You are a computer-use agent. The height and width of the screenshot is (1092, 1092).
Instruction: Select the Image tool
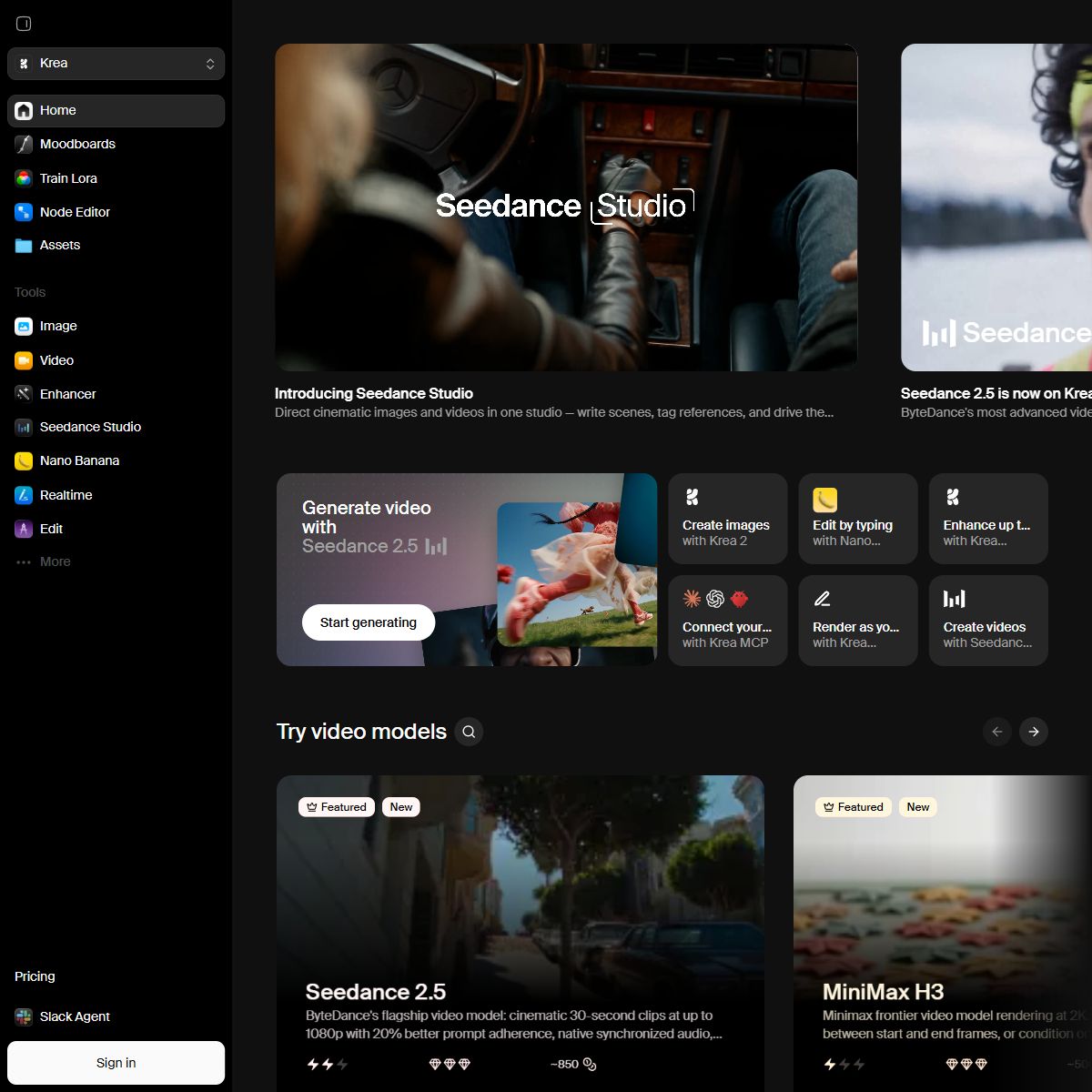pyautogui.click(x=116, y=326)
